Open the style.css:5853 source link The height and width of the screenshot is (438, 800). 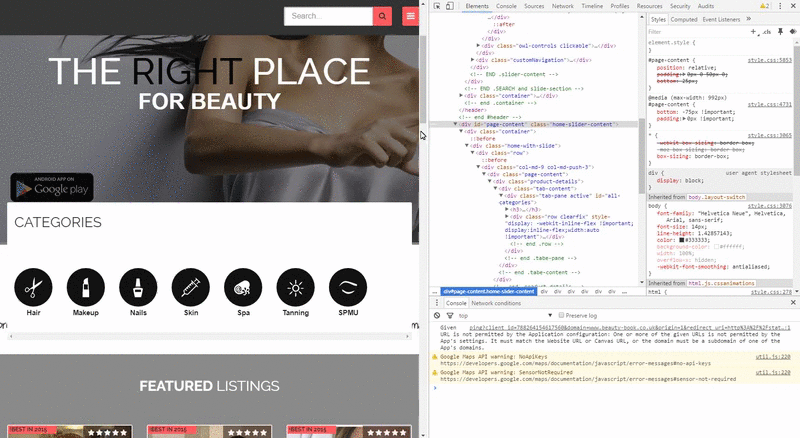pyautogui.click(x=769, y=60)
